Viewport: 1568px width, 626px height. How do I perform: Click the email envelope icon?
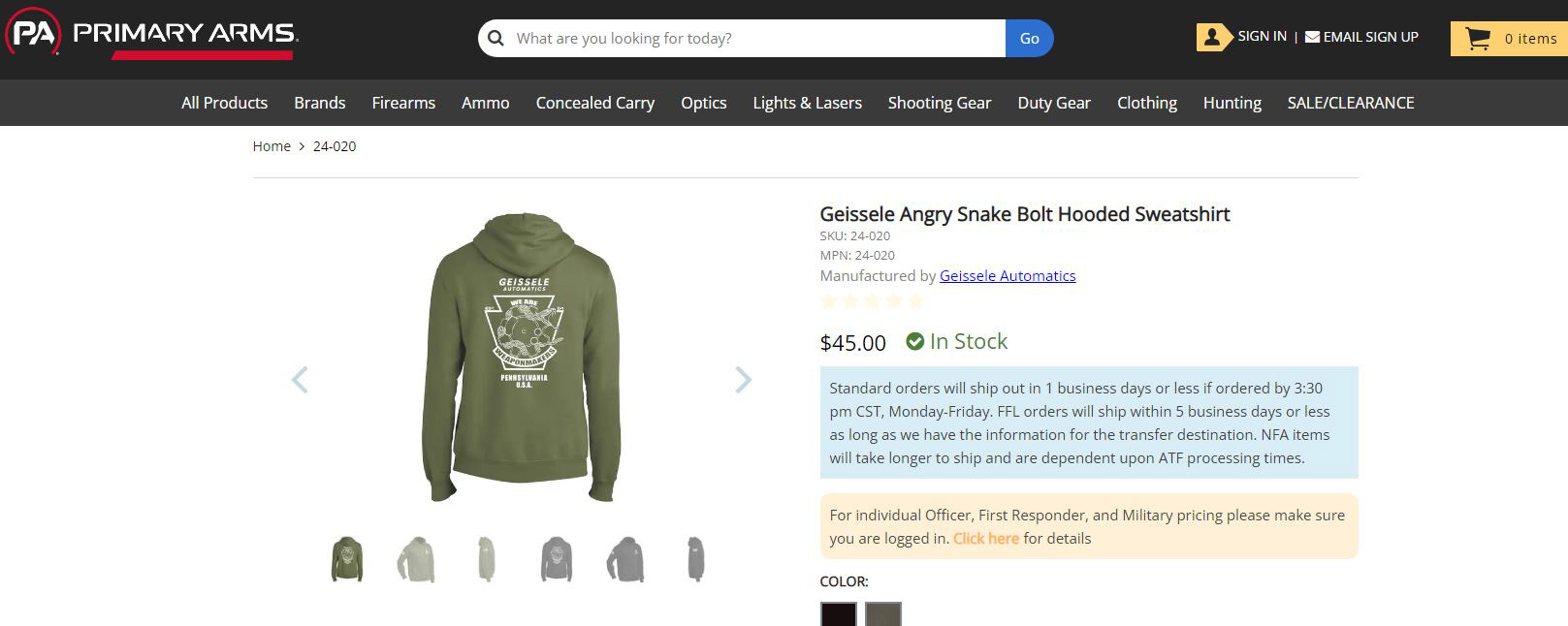tap(1312, 37)
